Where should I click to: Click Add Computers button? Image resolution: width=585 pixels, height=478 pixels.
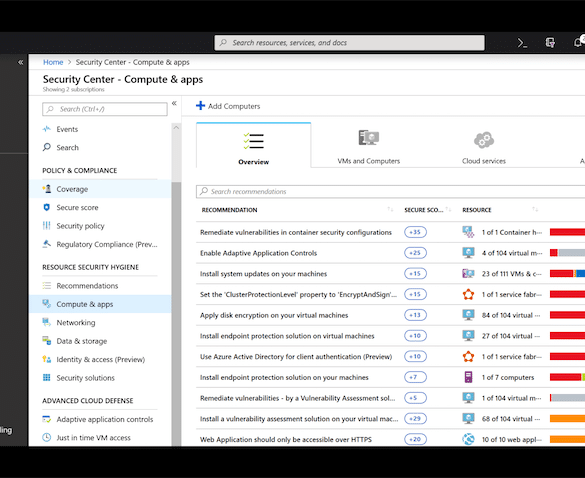point(228,106)
